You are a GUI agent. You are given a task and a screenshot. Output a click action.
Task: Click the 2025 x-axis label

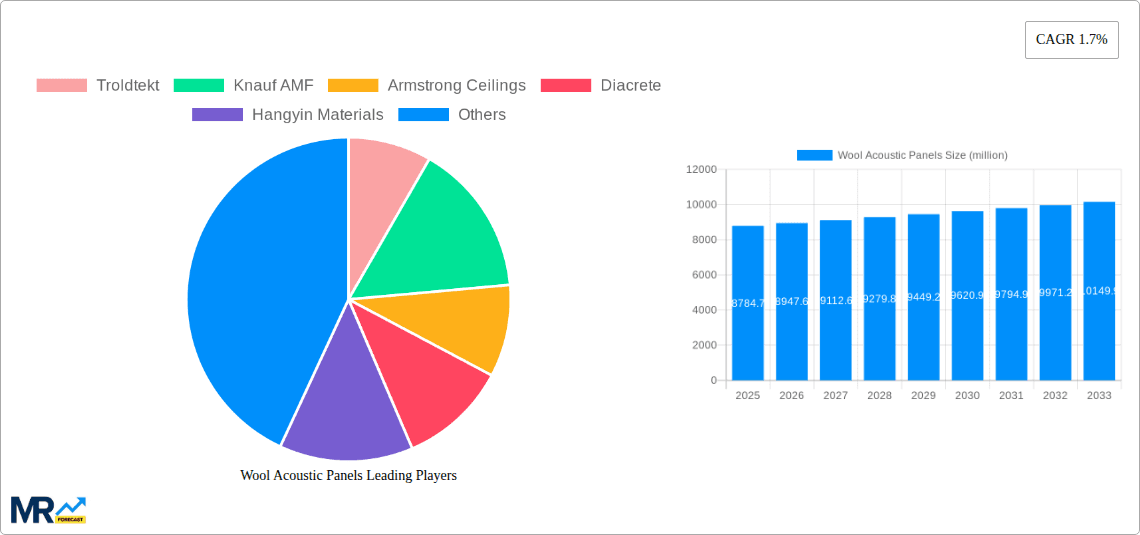(x=748, y=395)
